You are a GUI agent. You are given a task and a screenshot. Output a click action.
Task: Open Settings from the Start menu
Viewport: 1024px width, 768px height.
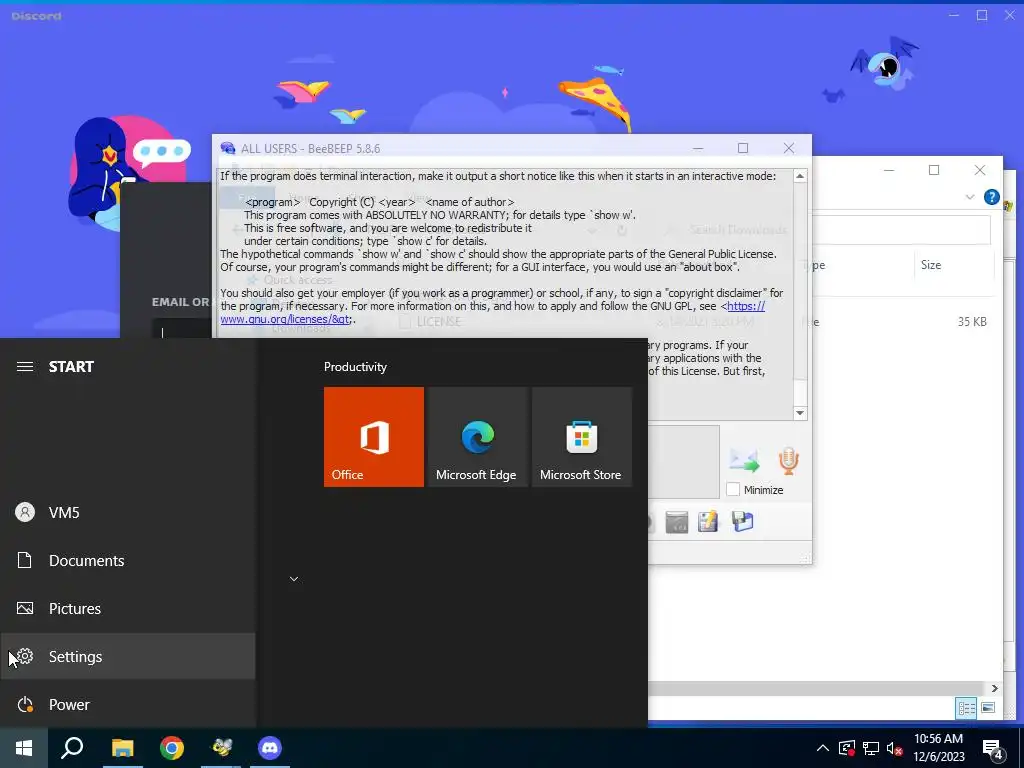click(x=128, y=656)
